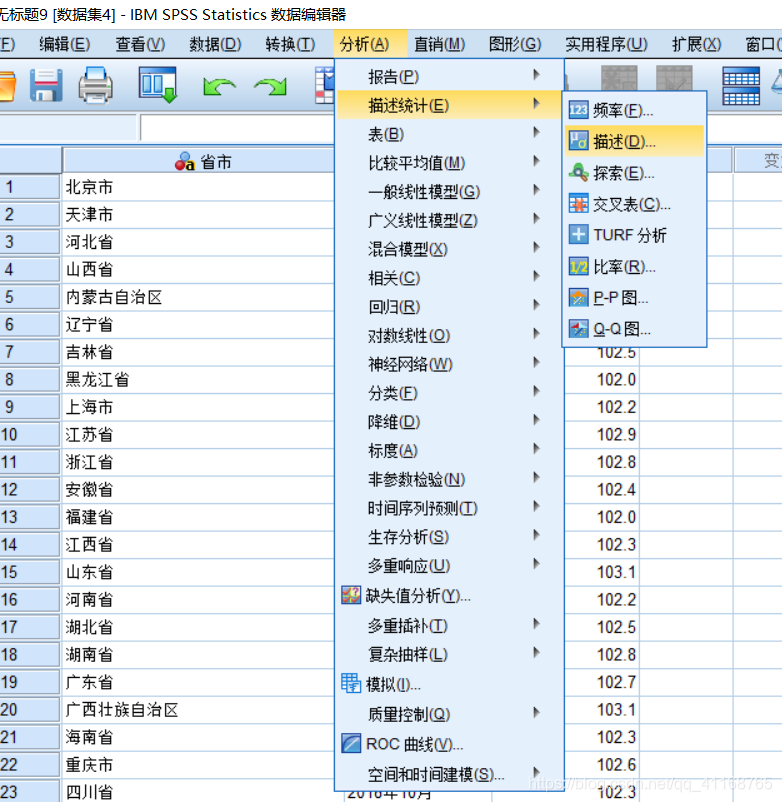
Task: Click the Simulation (模拟) icon
Action: [351, 683]
